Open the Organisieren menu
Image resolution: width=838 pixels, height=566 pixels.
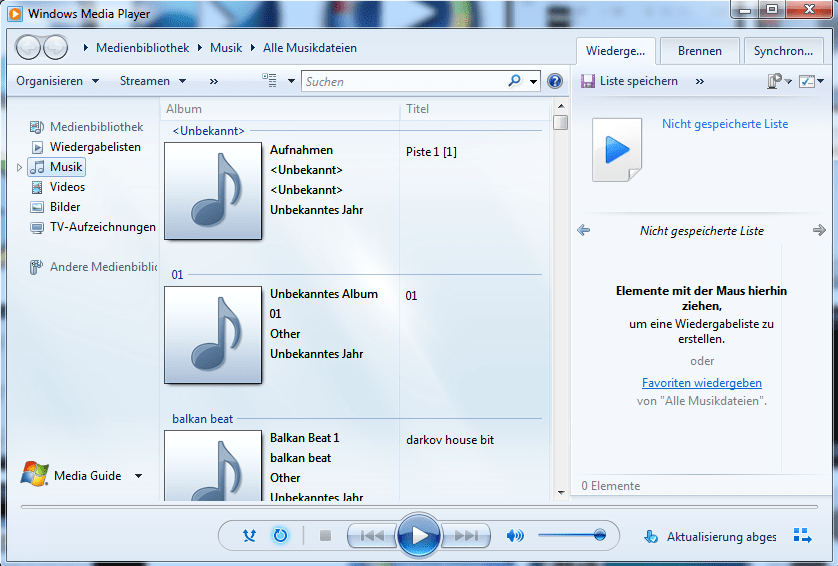point(57,81)
